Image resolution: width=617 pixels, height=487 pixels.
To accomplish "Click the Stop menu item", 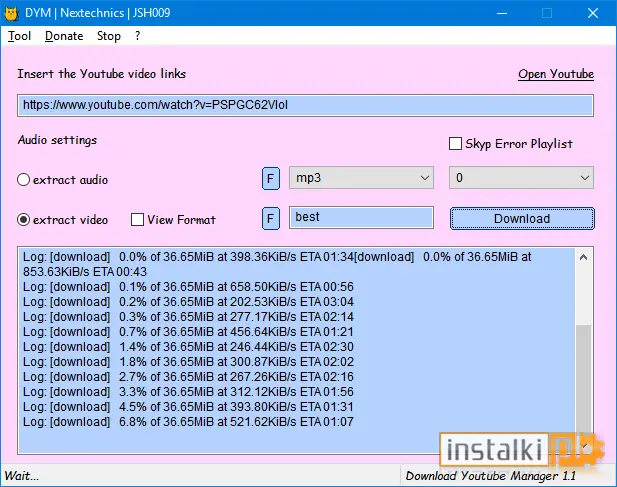I will pos(109,36).
